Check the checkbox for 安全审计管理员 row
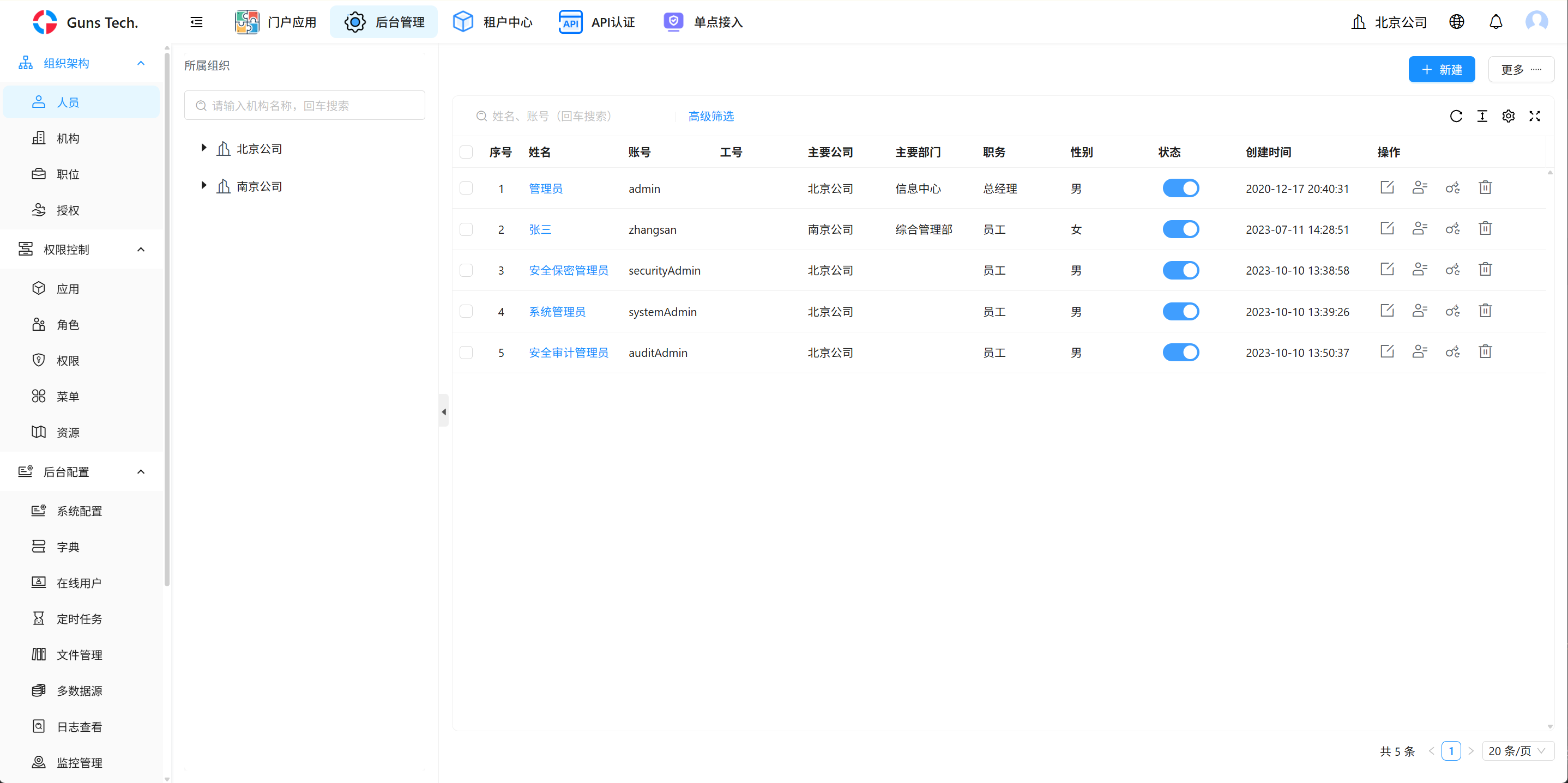 (466, 352)
